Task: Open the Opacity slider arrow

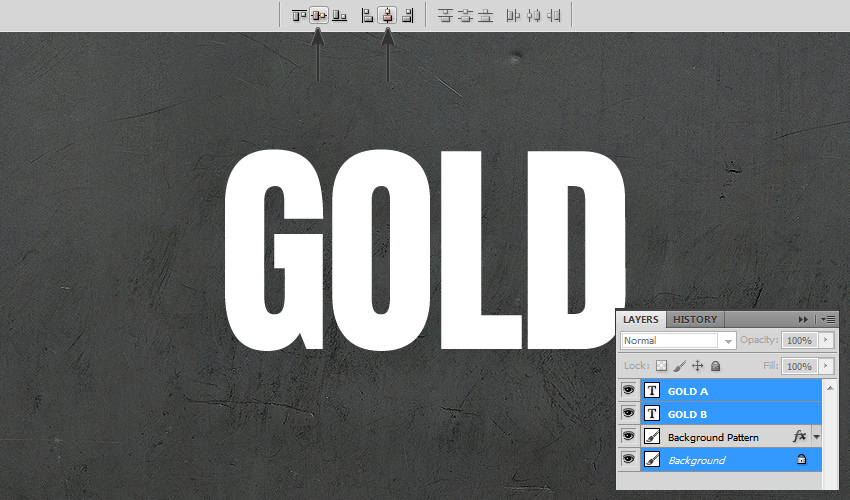Action: coord(826,340)
